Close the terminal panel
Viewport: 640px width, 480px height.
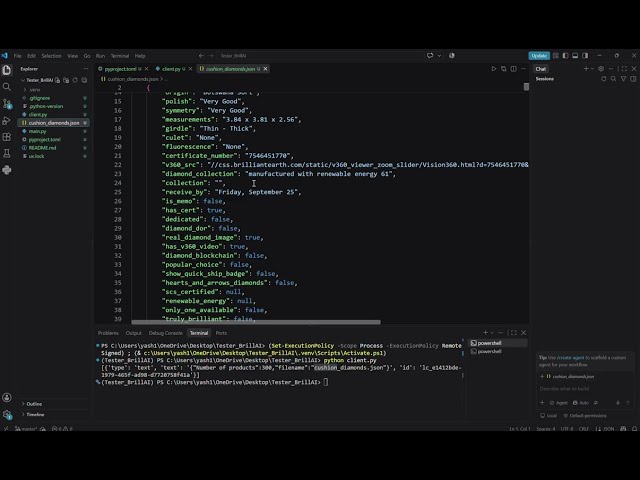tap(524, 333)
